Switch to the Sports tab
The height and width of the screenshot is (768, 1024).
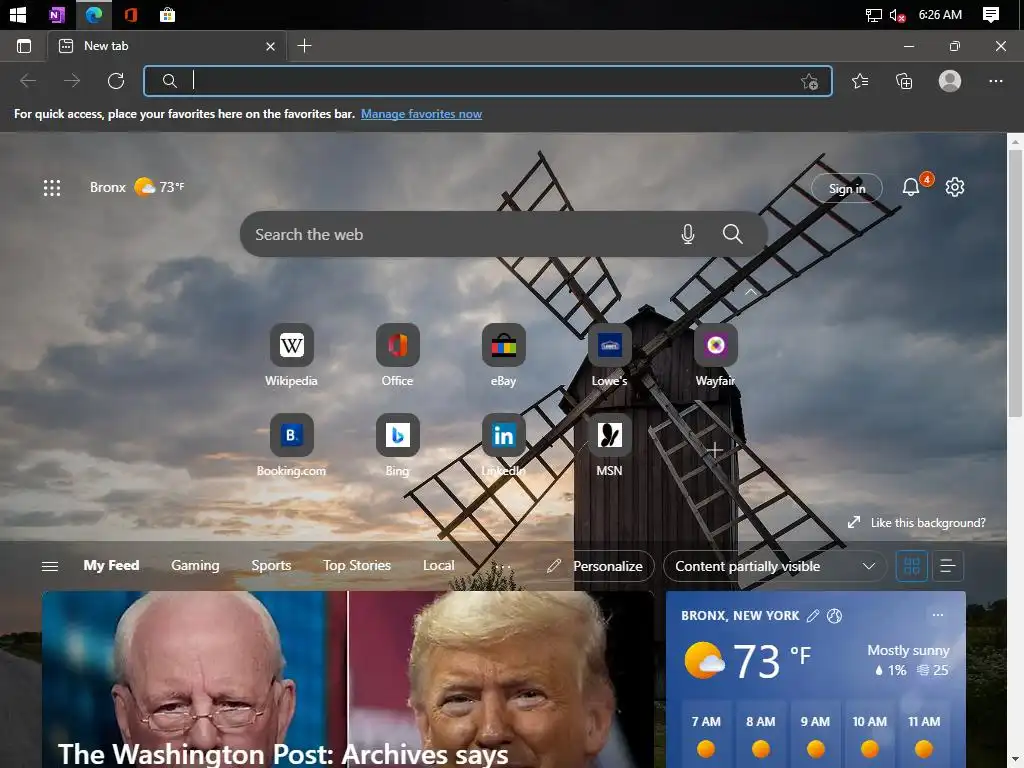271,566
